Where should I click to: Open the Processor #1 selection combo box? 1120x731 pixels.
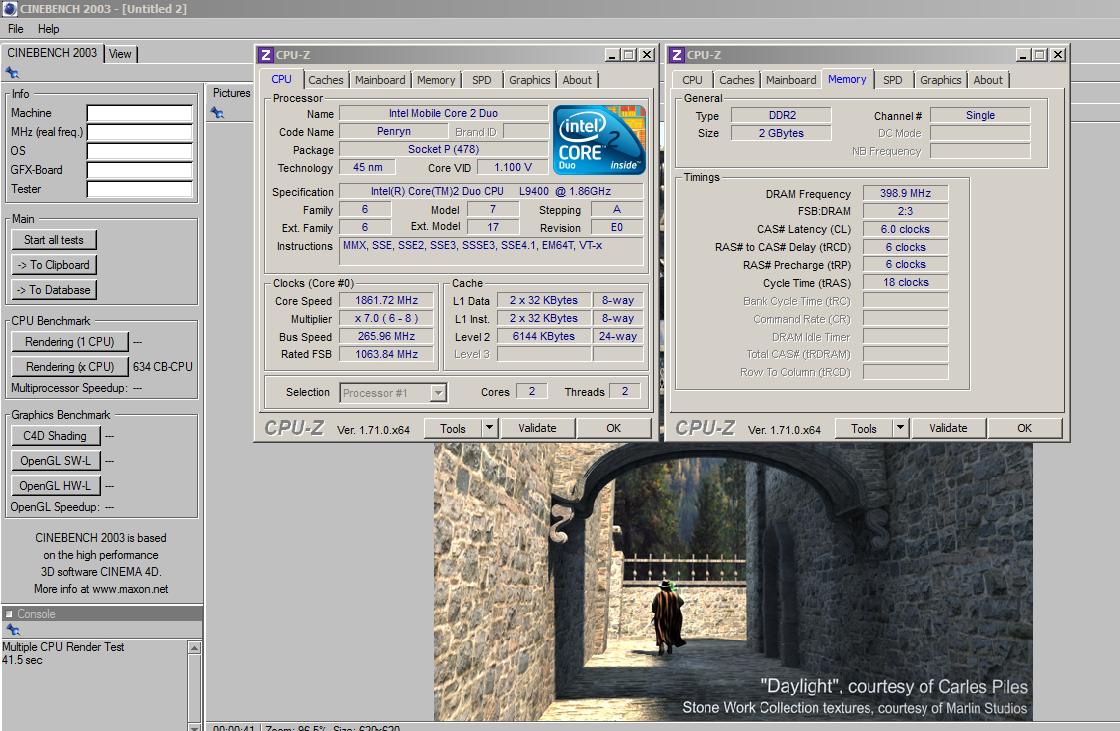[x=393, y=392]
